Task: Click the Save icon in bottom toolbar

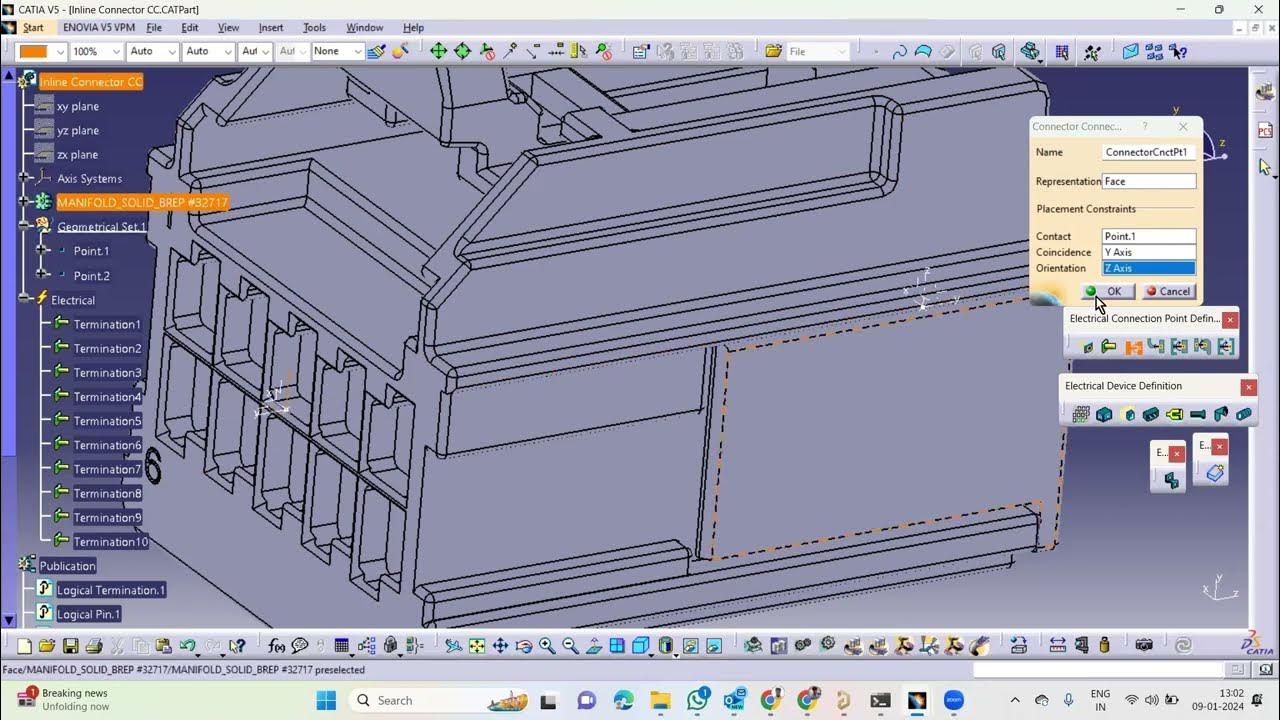Action: click(70, 646)
